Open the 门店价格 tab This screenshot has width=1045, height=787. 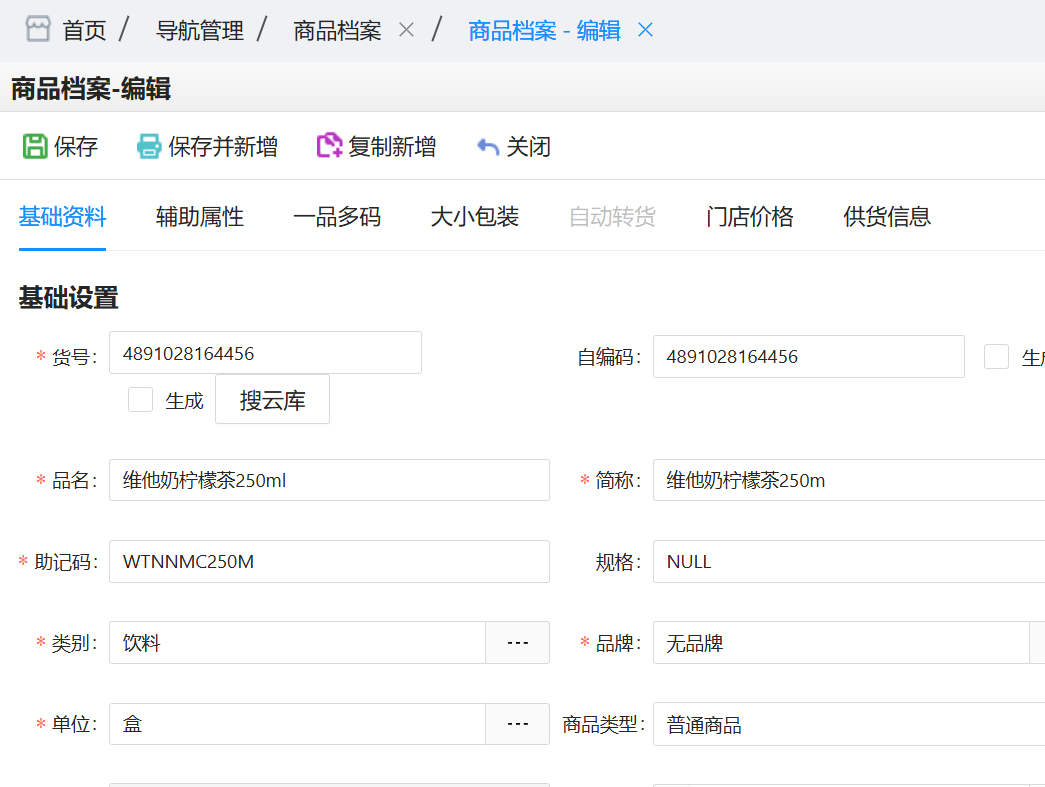[749, 217]
